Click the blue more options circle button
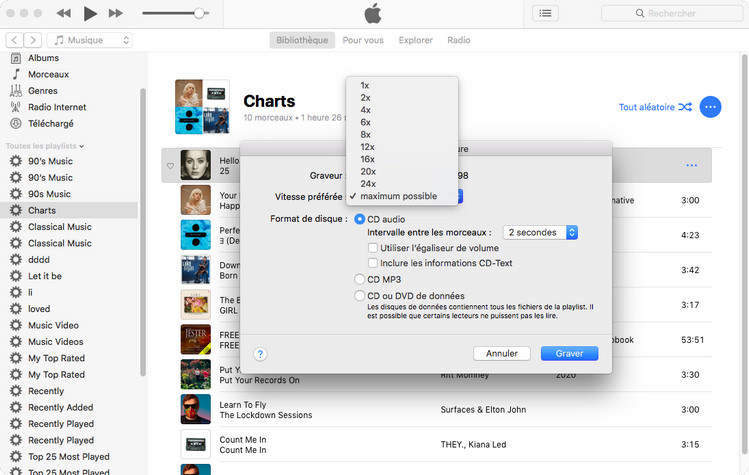The image size is (749, 475). 710,107
